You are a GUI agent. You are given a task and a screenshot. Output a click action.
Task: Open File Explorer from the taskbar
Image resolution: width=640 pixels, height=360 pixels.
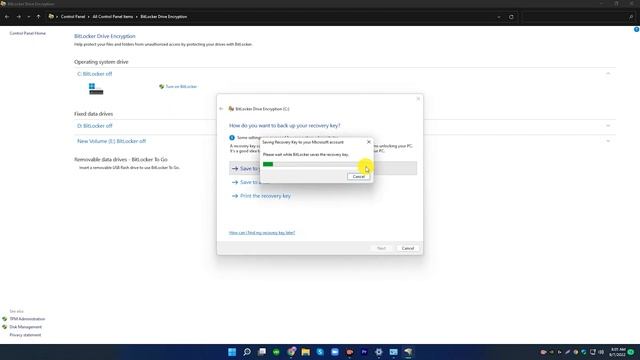(x=306, y=352)
